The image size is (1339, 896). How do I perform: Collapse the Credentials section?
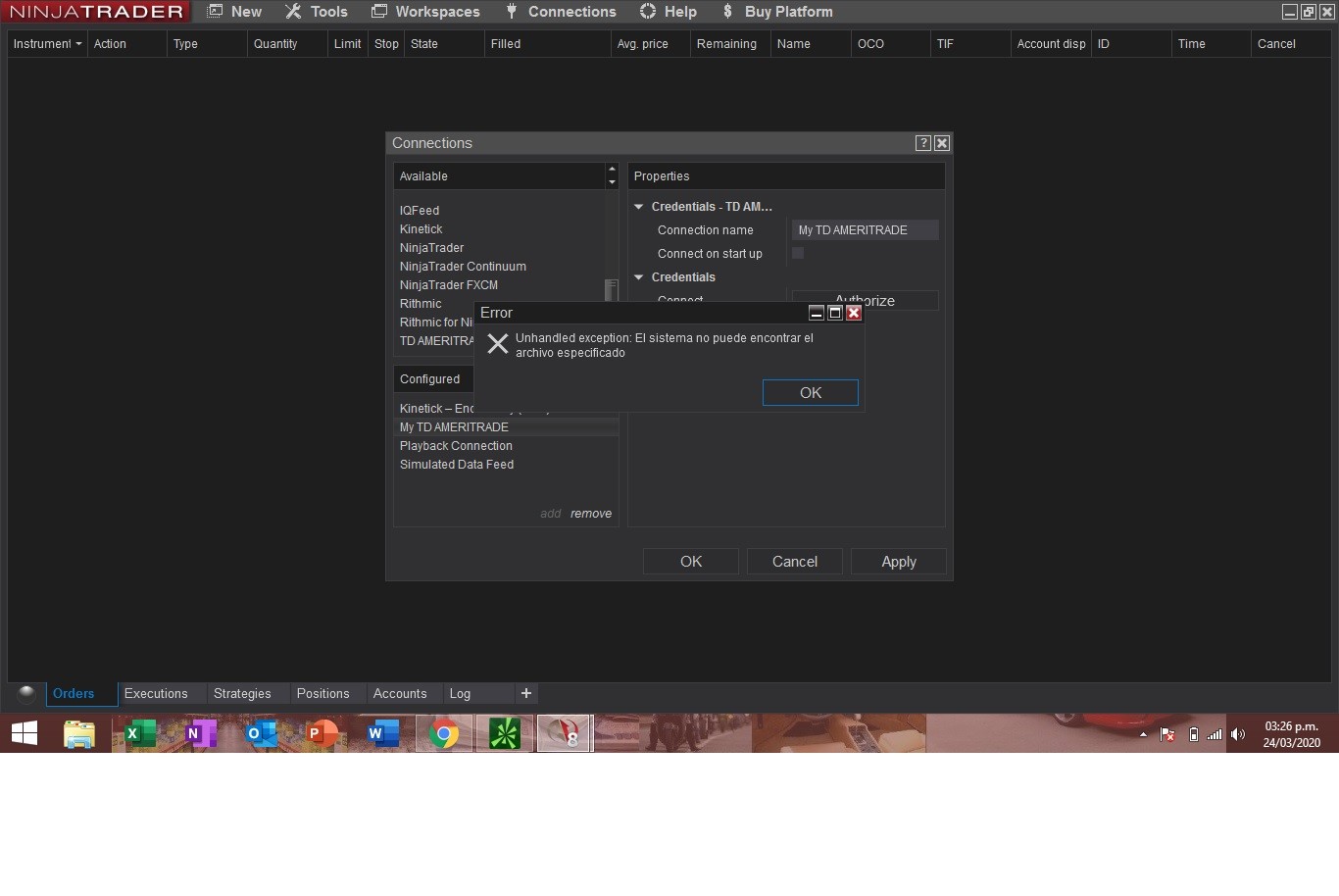pos(639,277)
